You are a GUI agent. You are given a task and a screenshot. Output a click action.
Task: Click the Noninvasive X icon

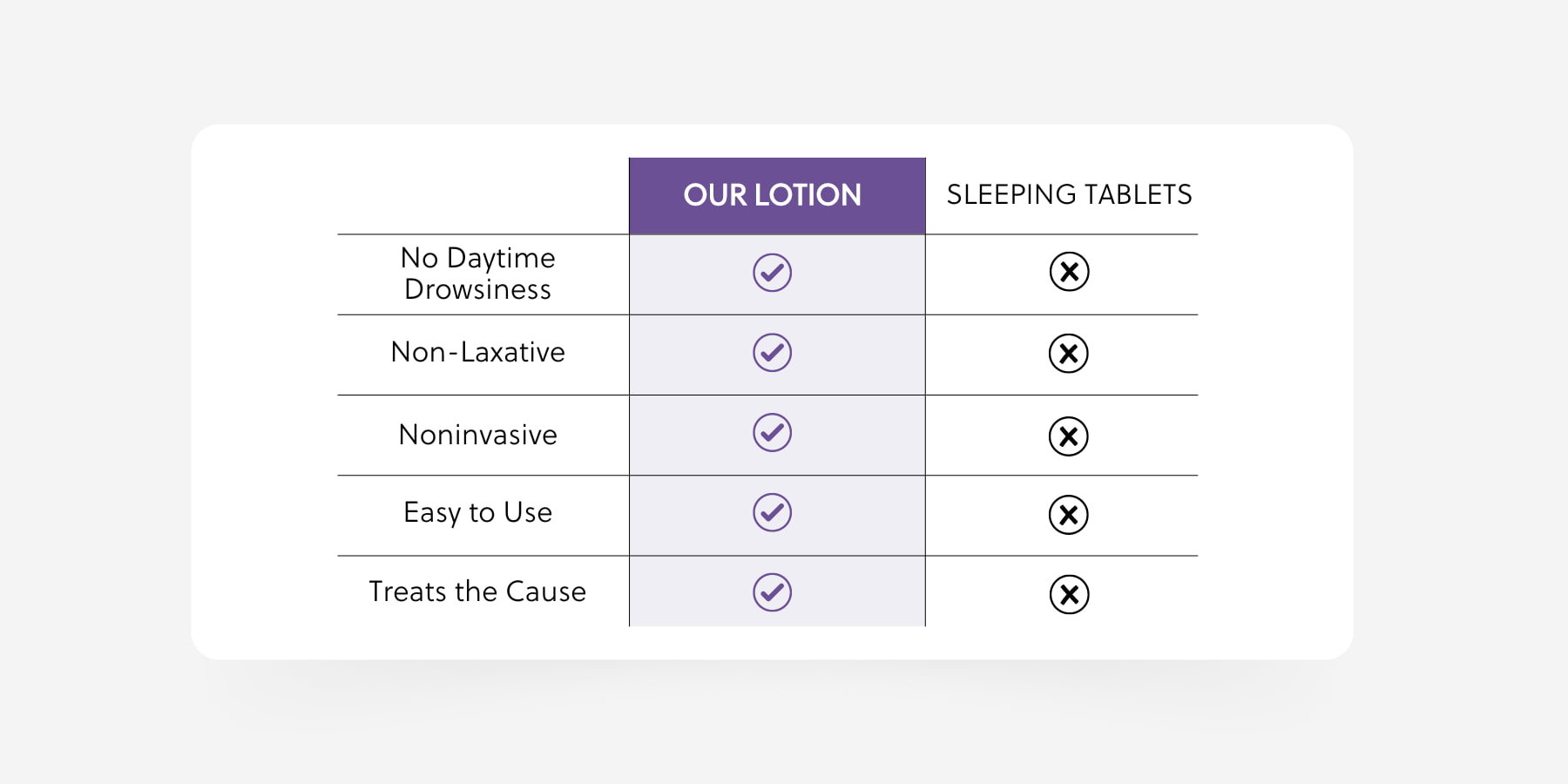(x=1069, y=436)
